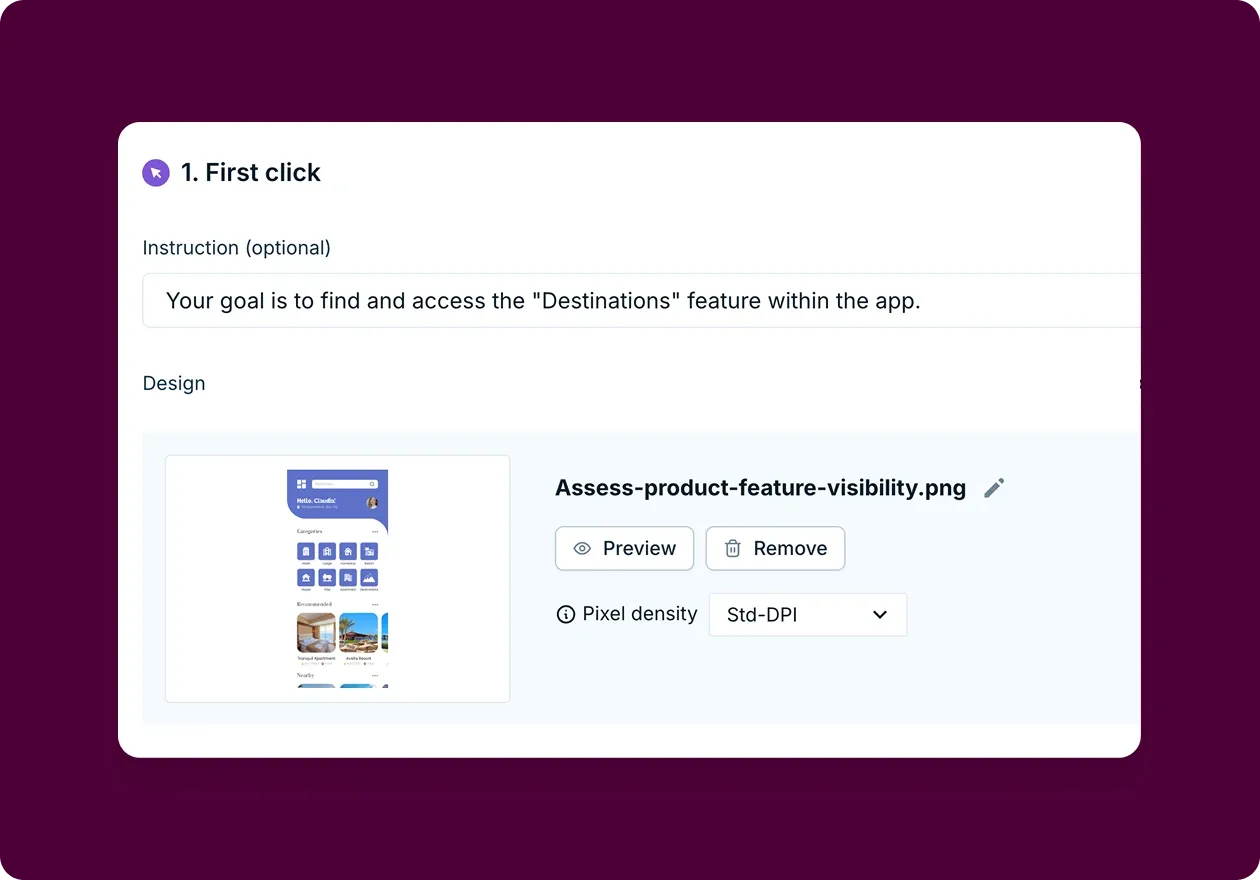Open the Recommended section options menu
1260x880 pixels.
pyautogui.click(x=376, y=603)
